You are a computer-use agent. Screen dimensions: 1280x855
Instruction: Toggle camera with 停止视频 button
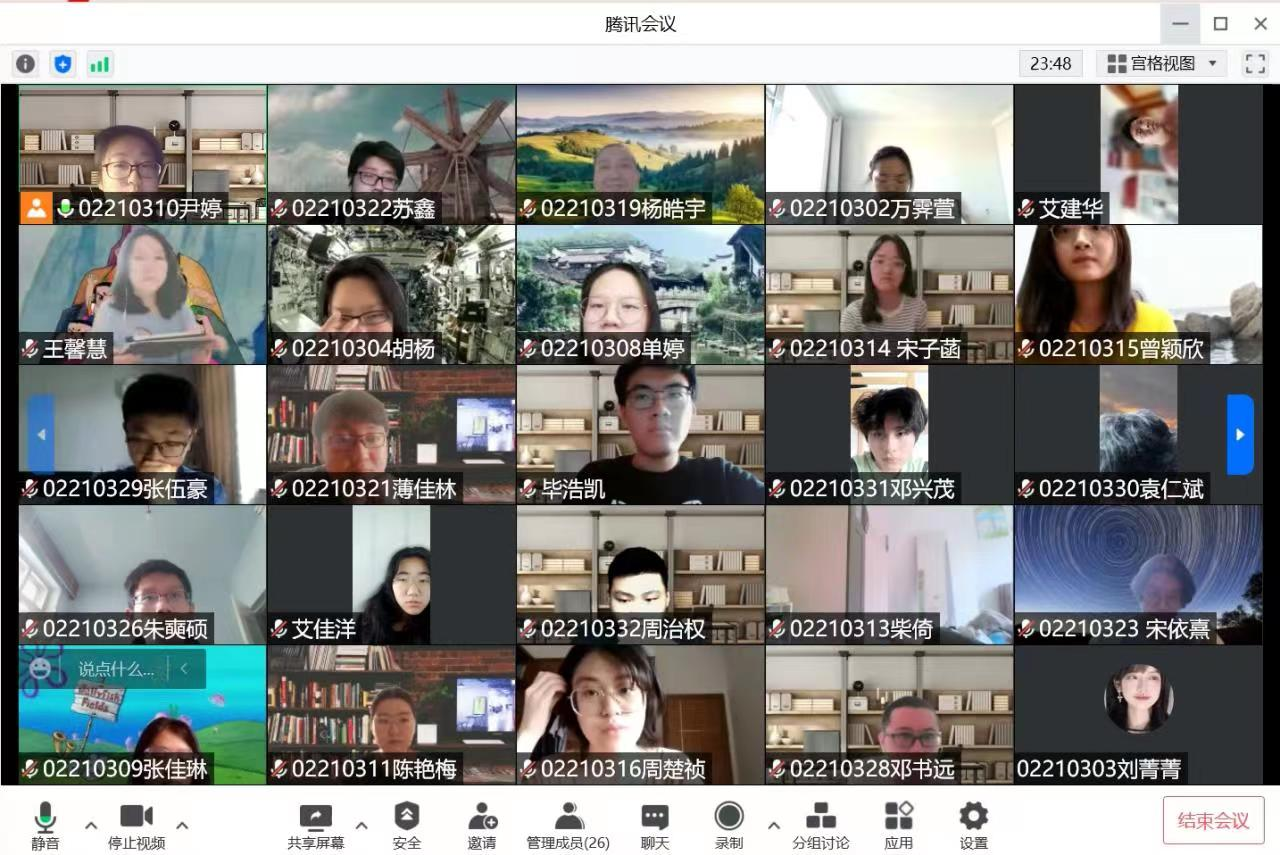(x=137, y=826)
